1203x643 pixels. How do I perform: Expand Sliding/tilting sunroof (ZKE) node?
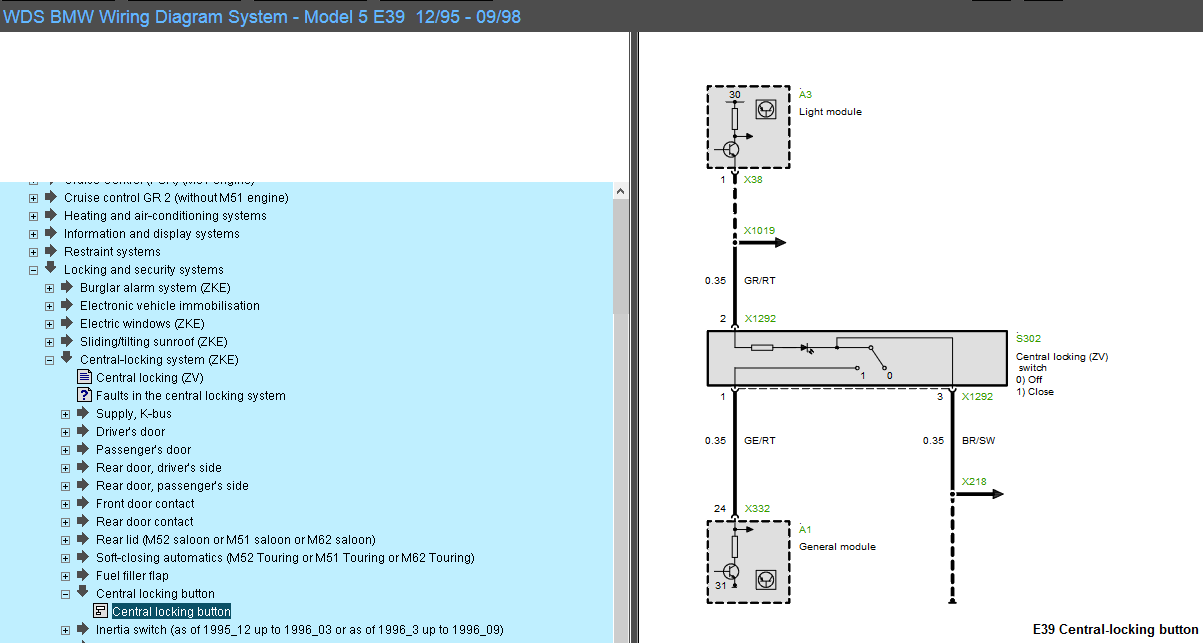click(x=49, y=342)
